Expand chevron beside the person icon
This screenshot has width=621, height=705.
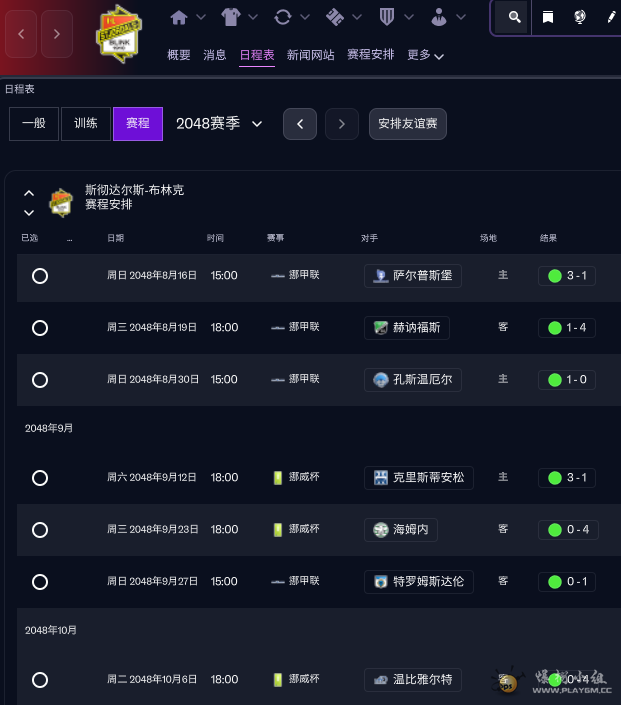[461, 17]
